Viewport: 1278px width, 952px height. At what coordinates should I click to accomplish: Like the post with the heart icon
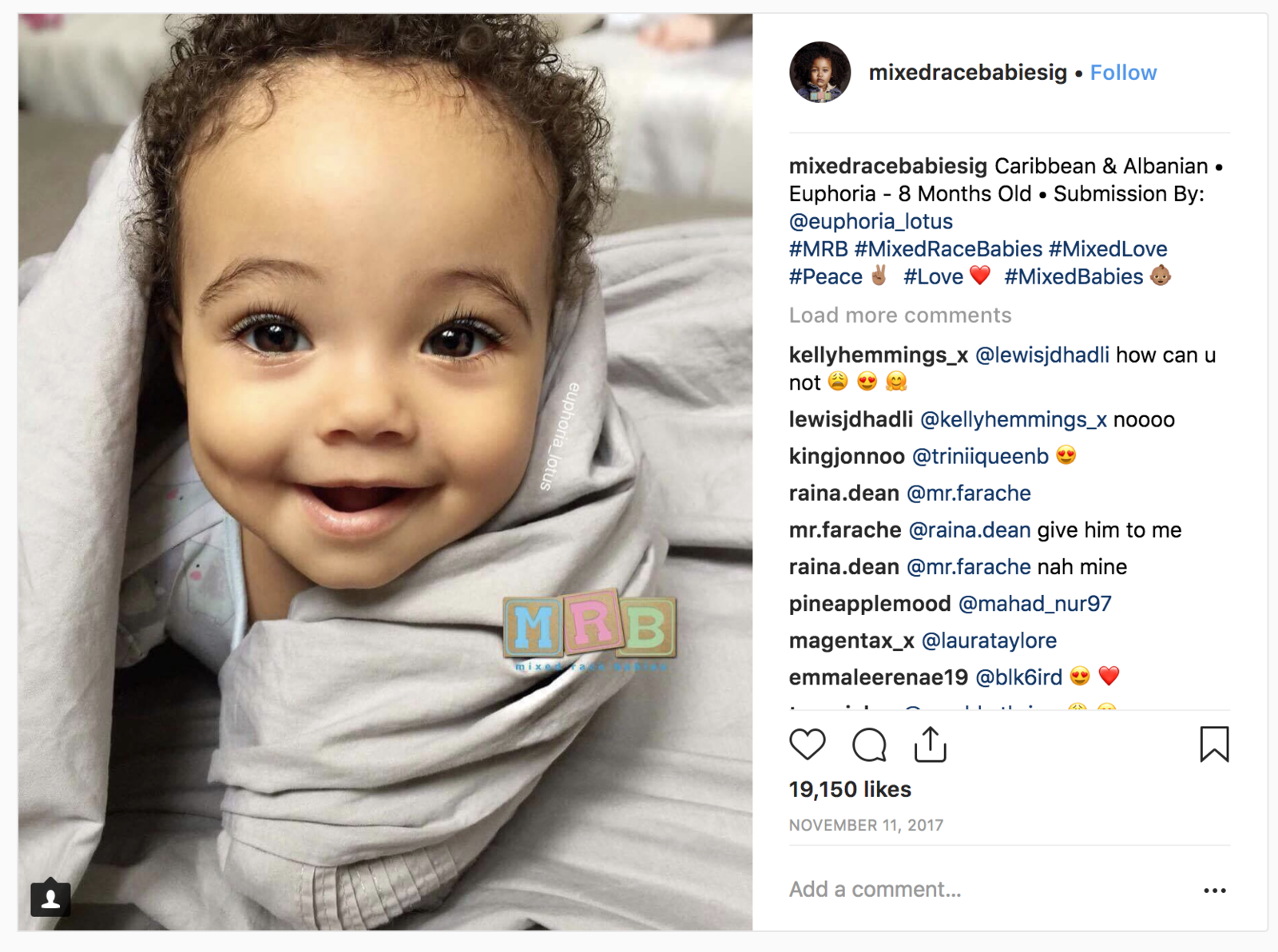(x=807, y=744)
